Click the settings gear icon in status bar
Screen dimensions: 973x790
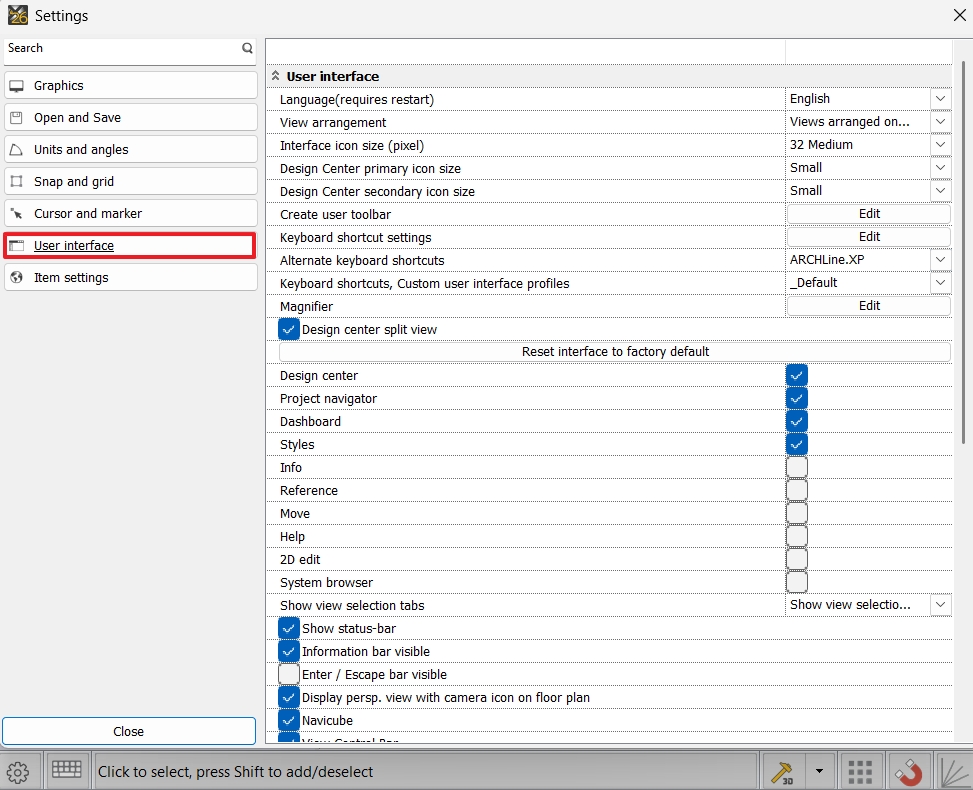click(16, 771)
